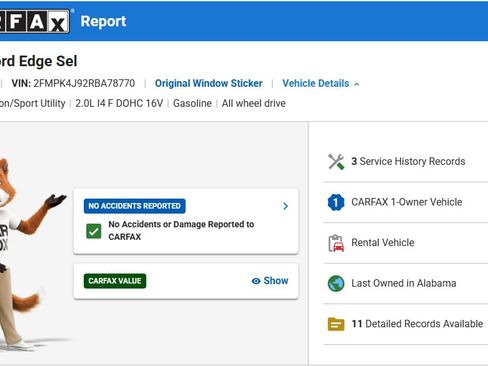The height and width of the screenshot is (366, 488).
Task: Click the CARFAX logo in header
Action: pos(35,21)
